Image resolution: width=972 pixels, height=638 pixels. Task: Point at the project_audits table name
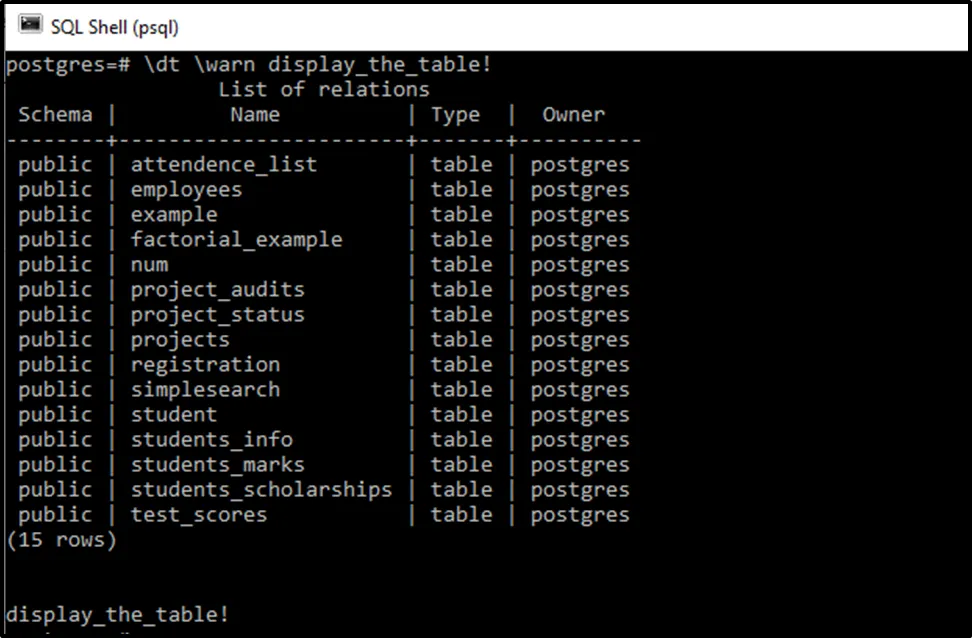click(217, 290)
